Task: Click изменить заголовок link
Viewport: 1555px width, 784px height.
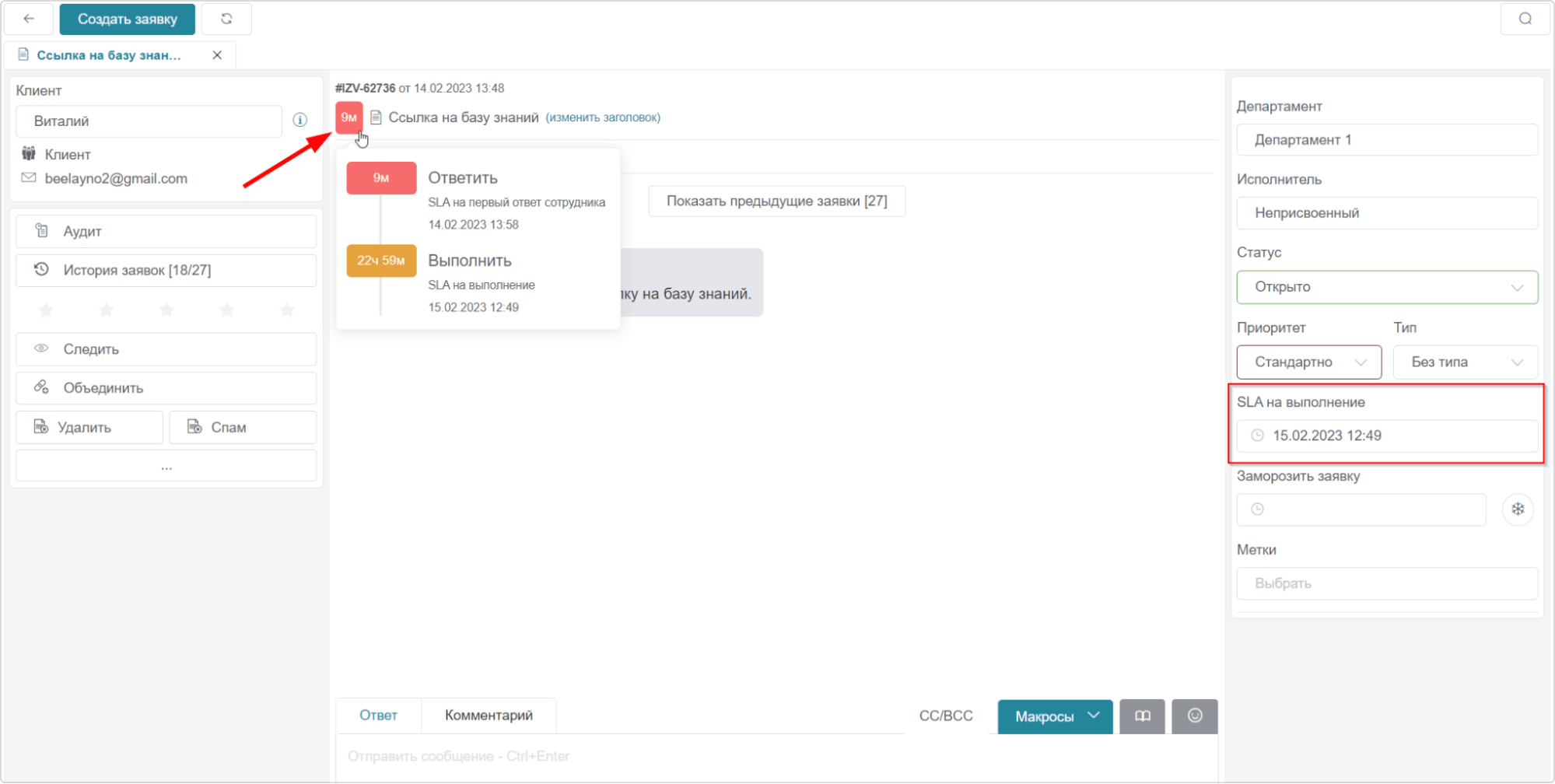Action: (603, 117)
